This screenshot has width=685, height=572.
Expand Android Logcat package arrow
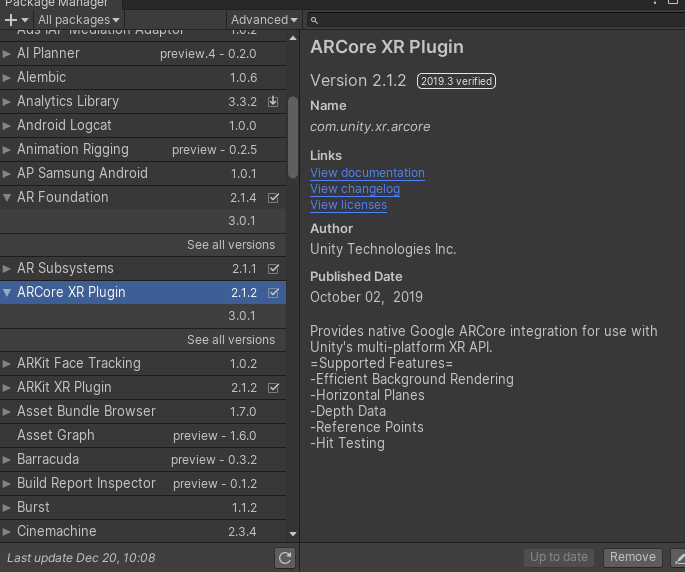pos(7,126)
